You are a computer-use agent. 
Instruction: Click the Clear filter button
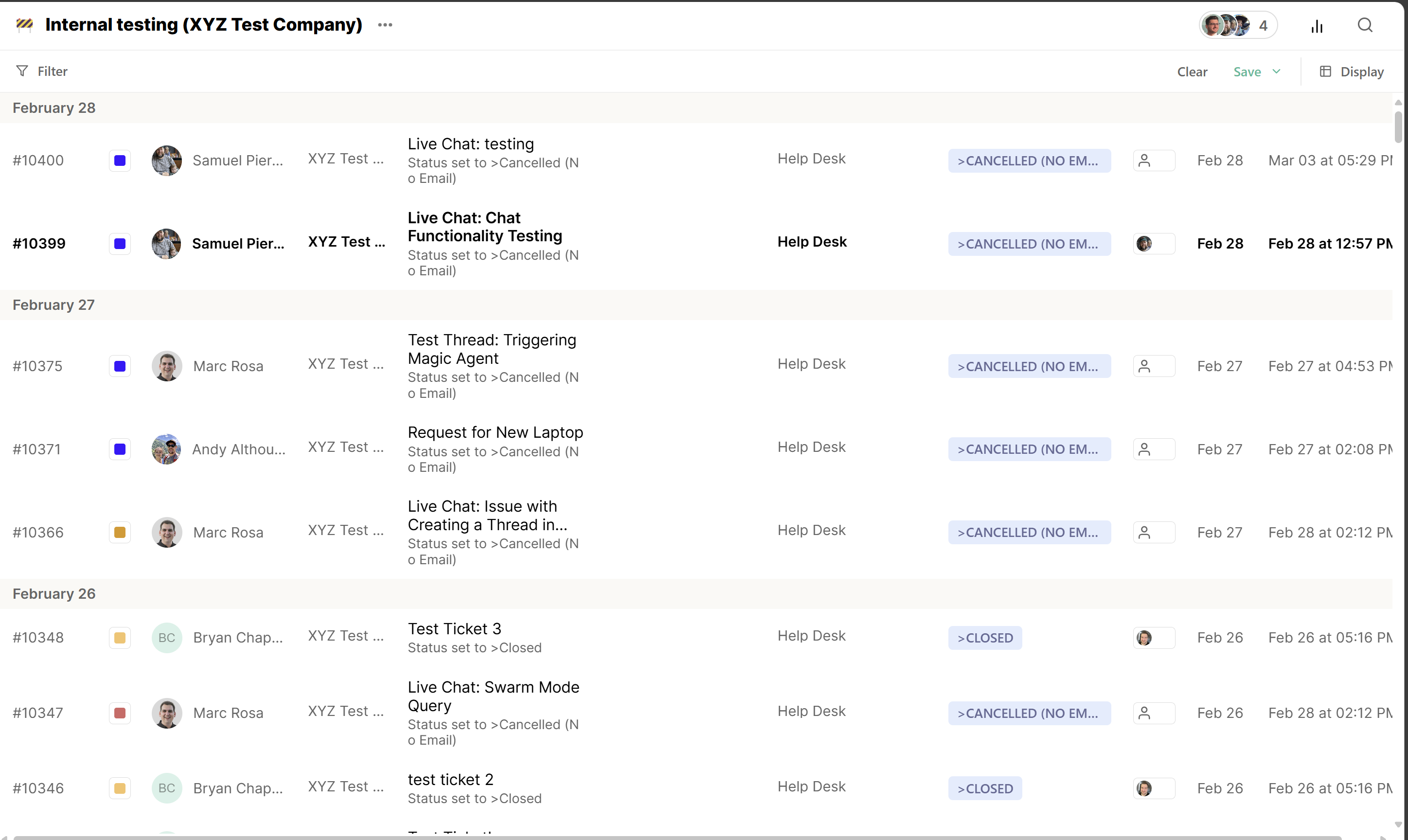(x=1192, y=72)
